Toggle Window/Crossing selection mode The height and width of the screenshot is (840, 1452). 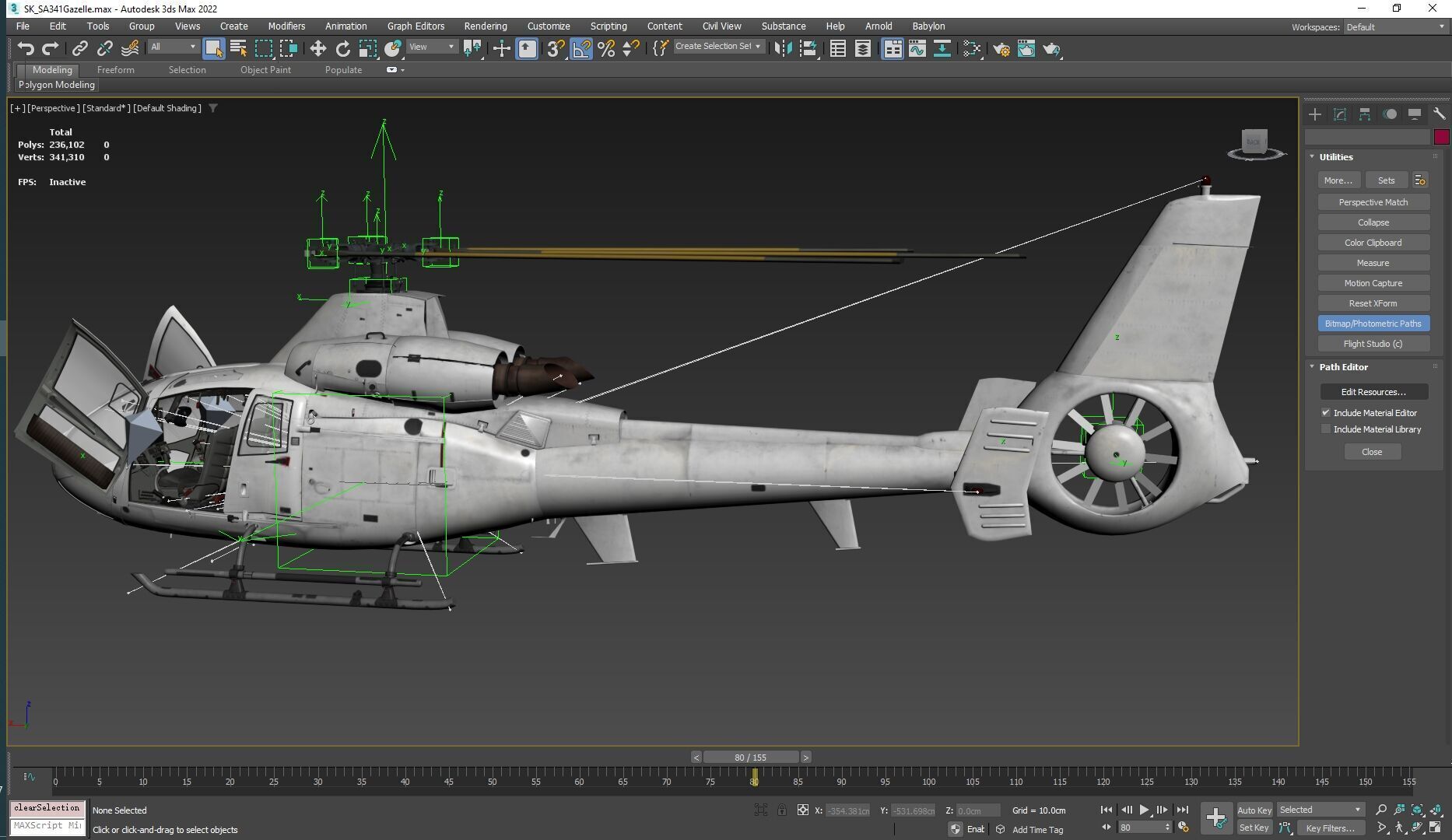289,49
